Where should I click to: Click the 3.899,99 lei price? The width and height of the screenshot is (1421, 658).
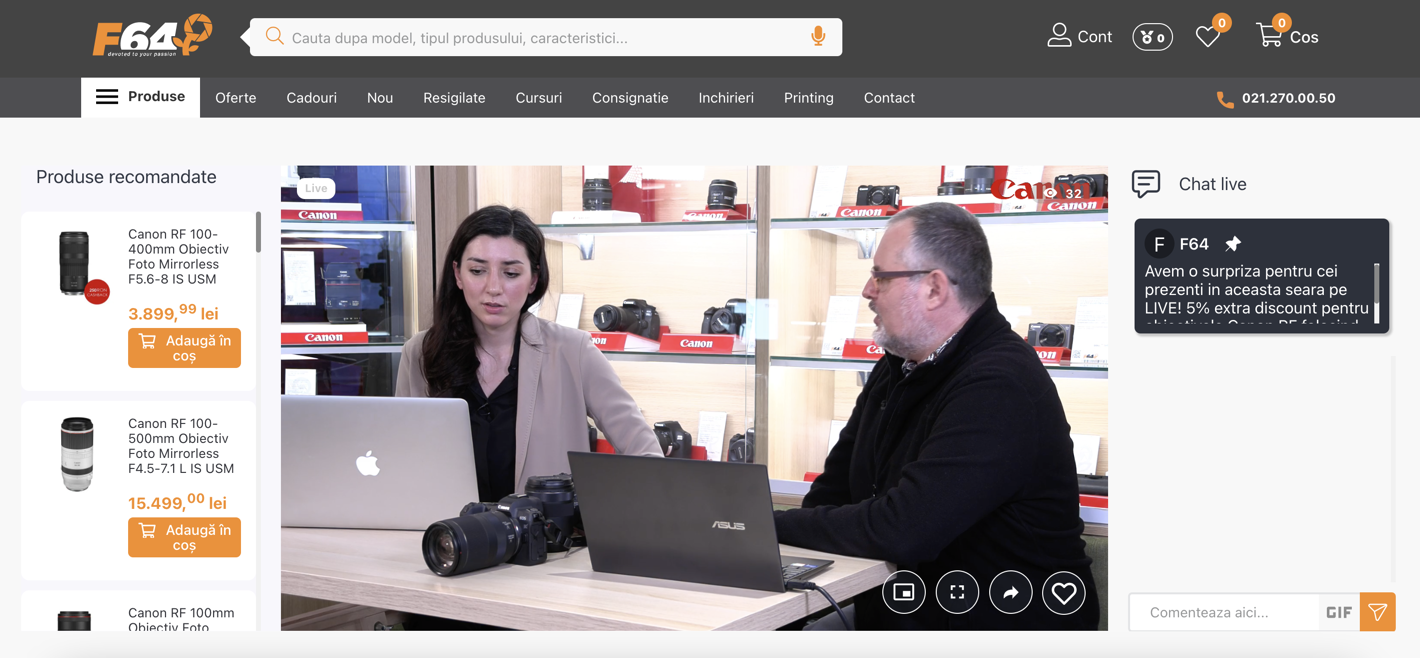[x=173, y=312]
